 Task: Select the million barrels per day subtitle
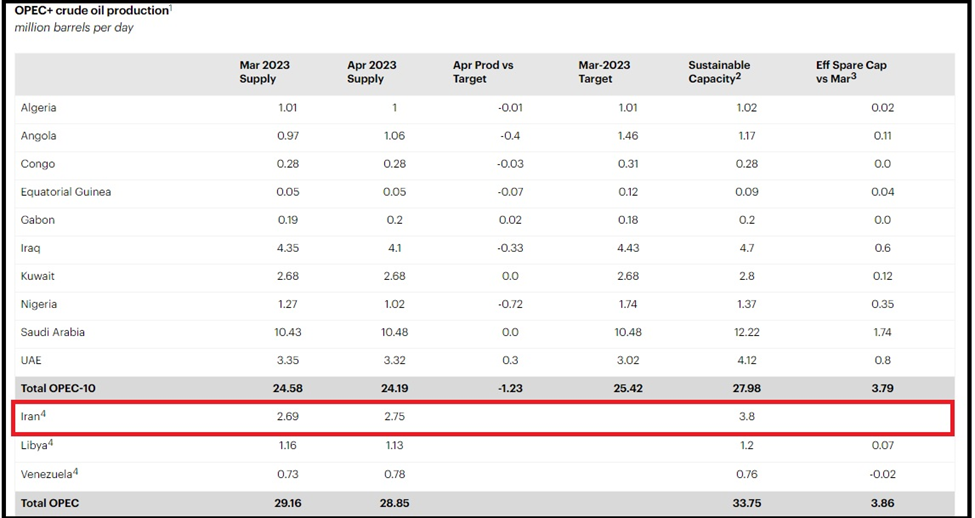click(74, 28)
